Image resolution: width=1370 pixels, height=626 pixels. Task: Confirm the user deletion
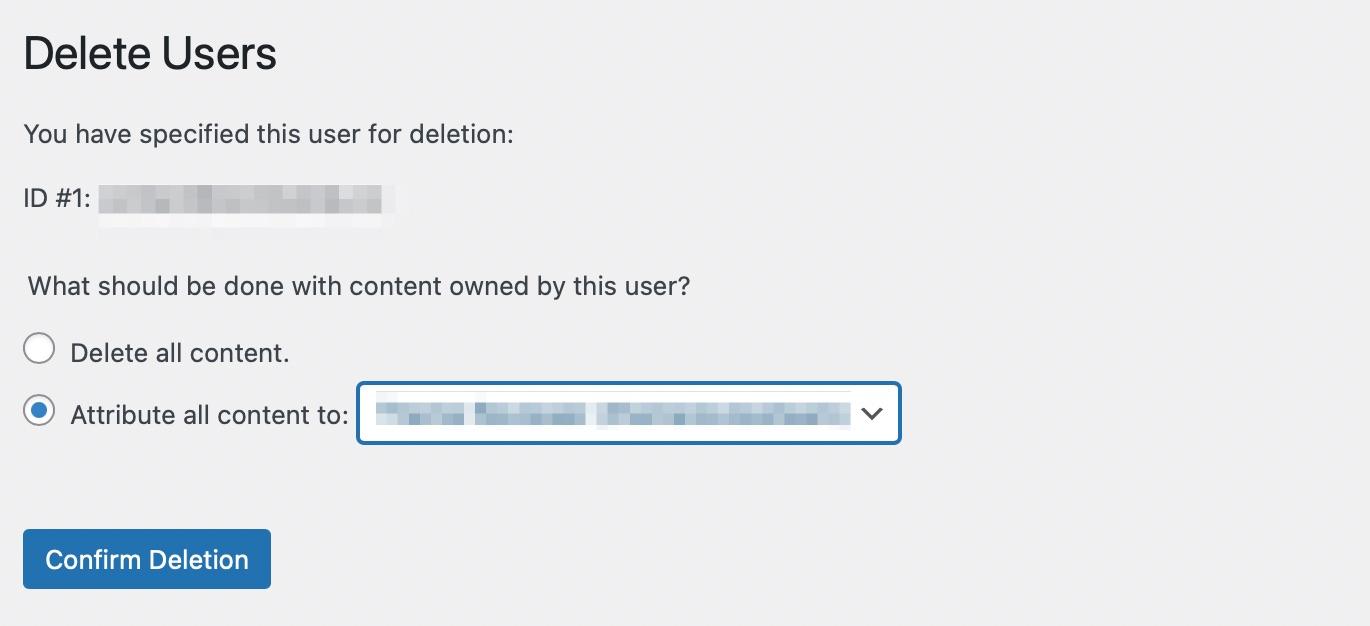(x=147, y=559)
